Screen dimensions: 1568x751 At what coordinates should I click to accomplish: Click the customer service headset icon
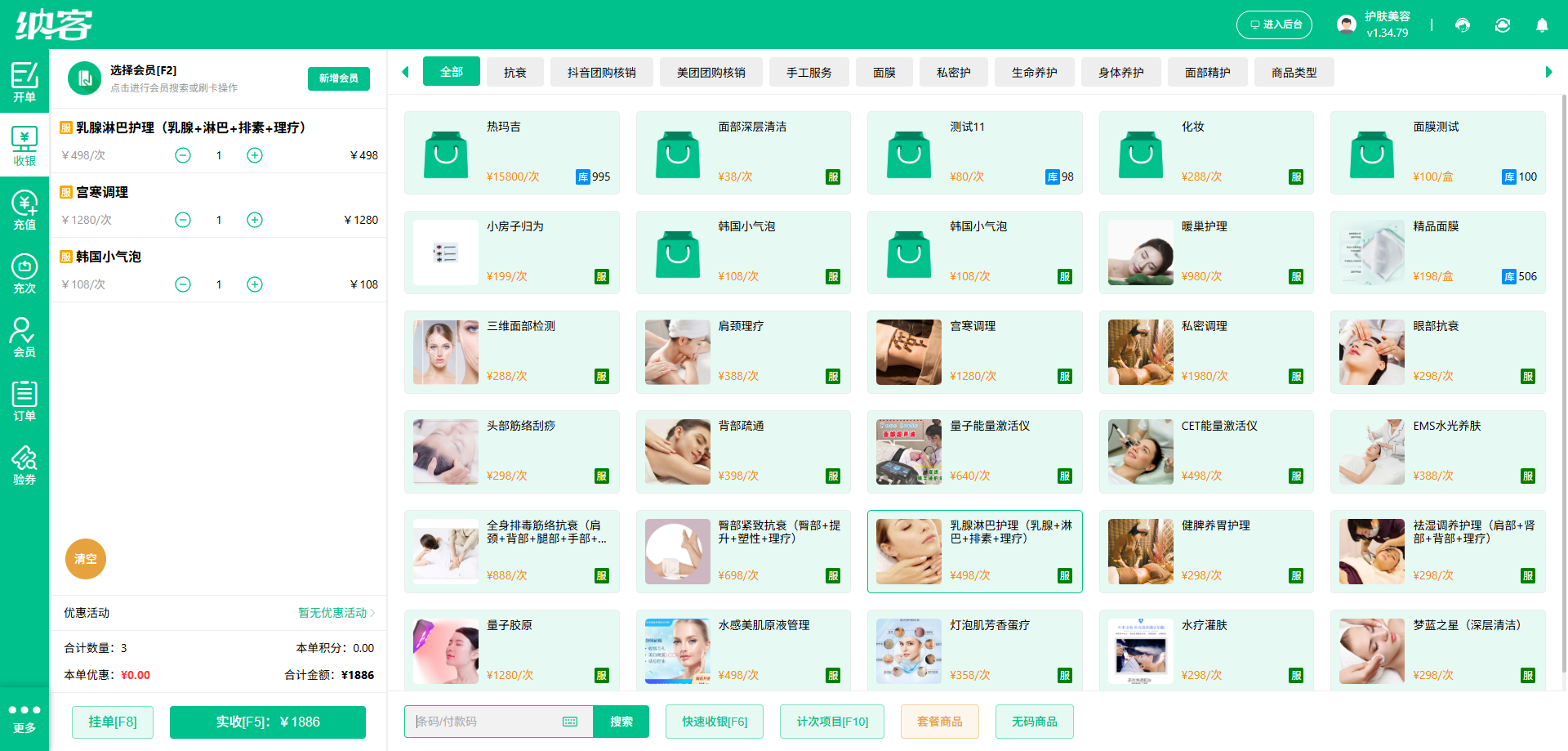pyautogui.click(x=1463, y=25)
